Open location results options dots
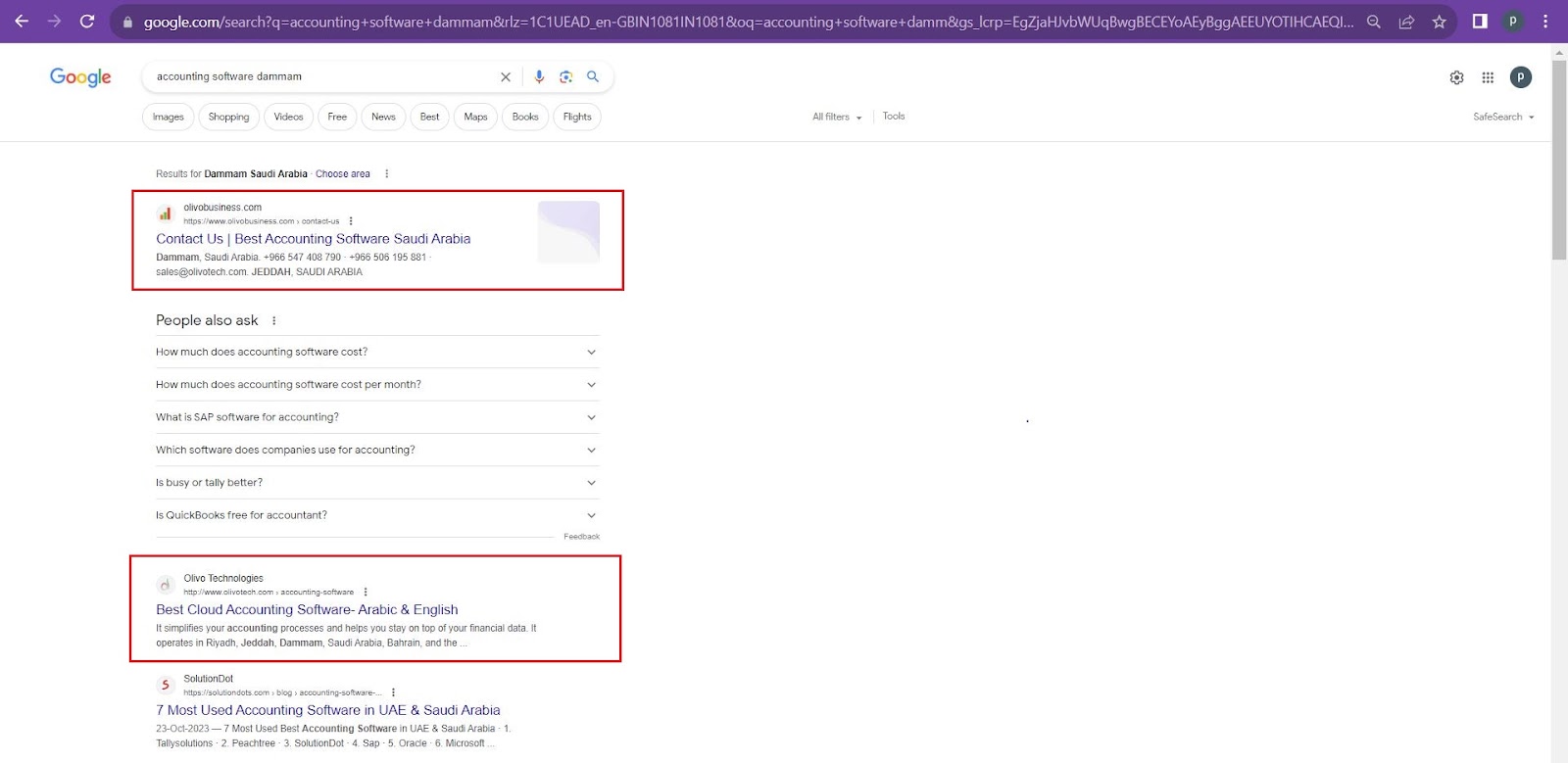 (386, 173)
